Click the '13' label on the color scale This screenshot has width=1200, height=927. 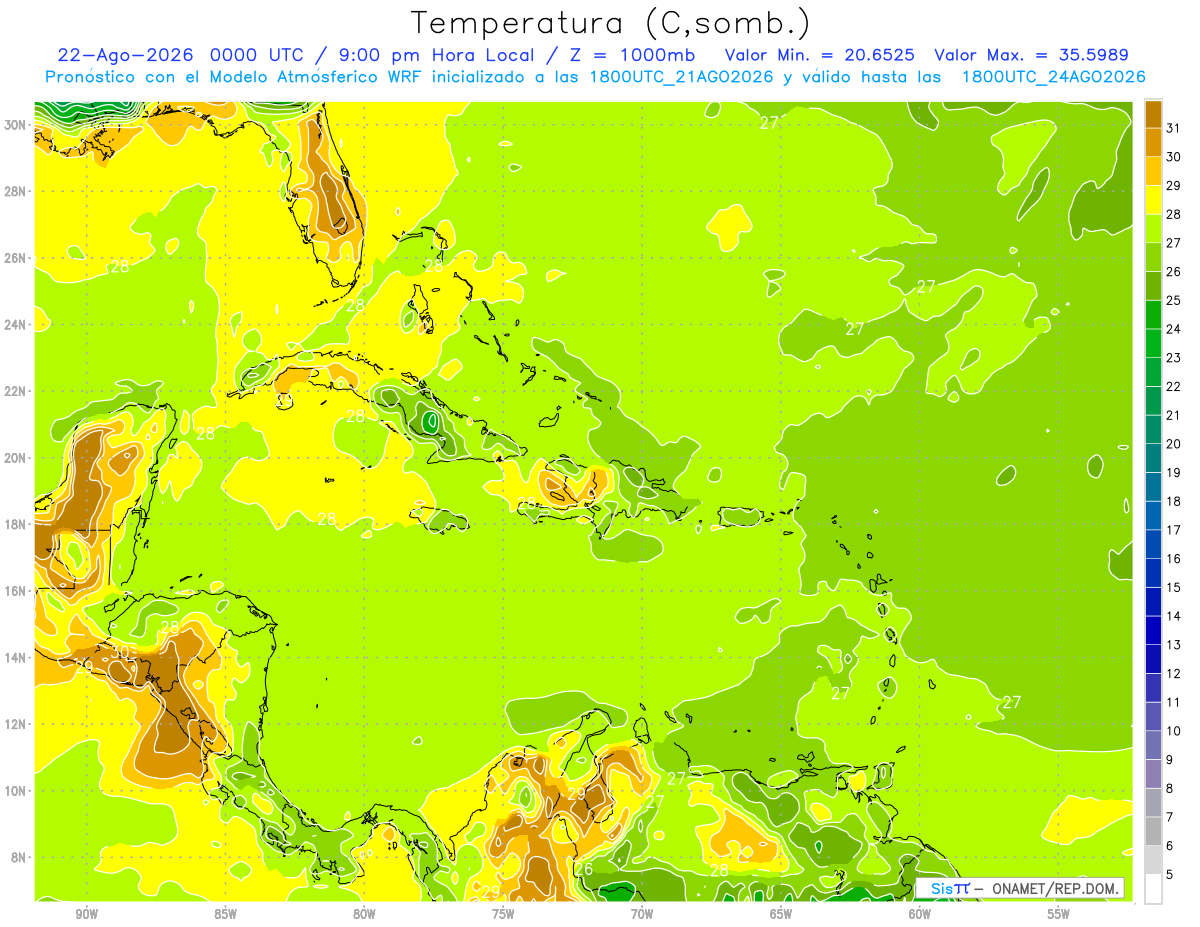(1174, 645)
